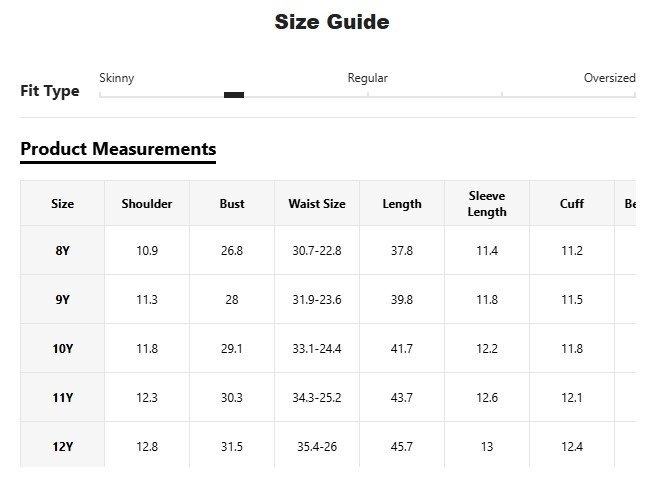Click the Fit Type label
Image resolution: width=666 pixels, height=485 pixels.
pos(50,91)
